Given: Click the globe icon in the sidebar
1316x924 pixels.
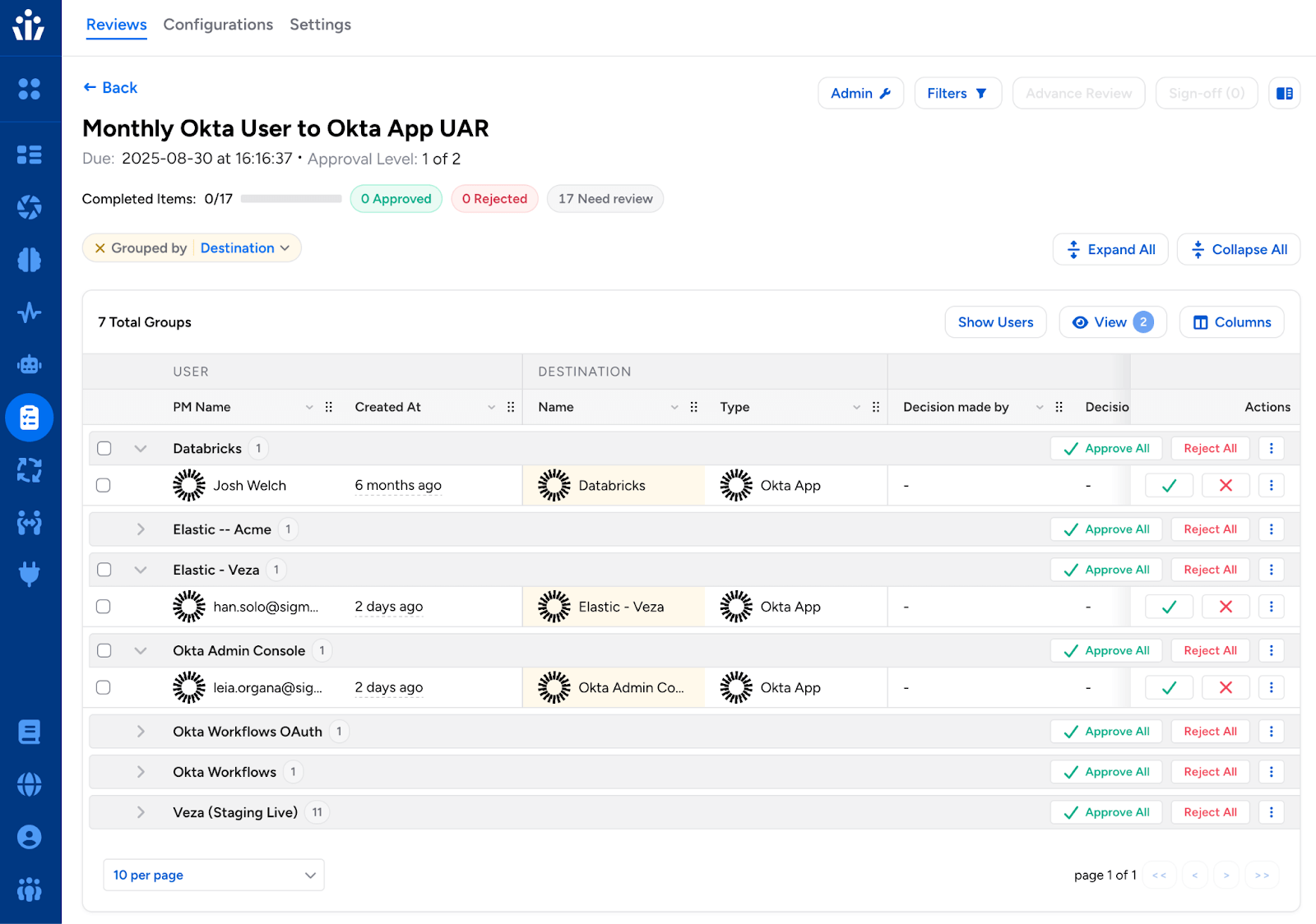Looking at the screenshot, I should [30, 784].
